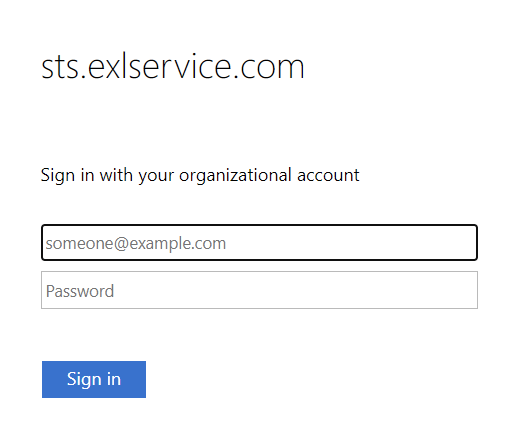Click the someone@example.com email field

pyautogui.click(x=259, y=242)
